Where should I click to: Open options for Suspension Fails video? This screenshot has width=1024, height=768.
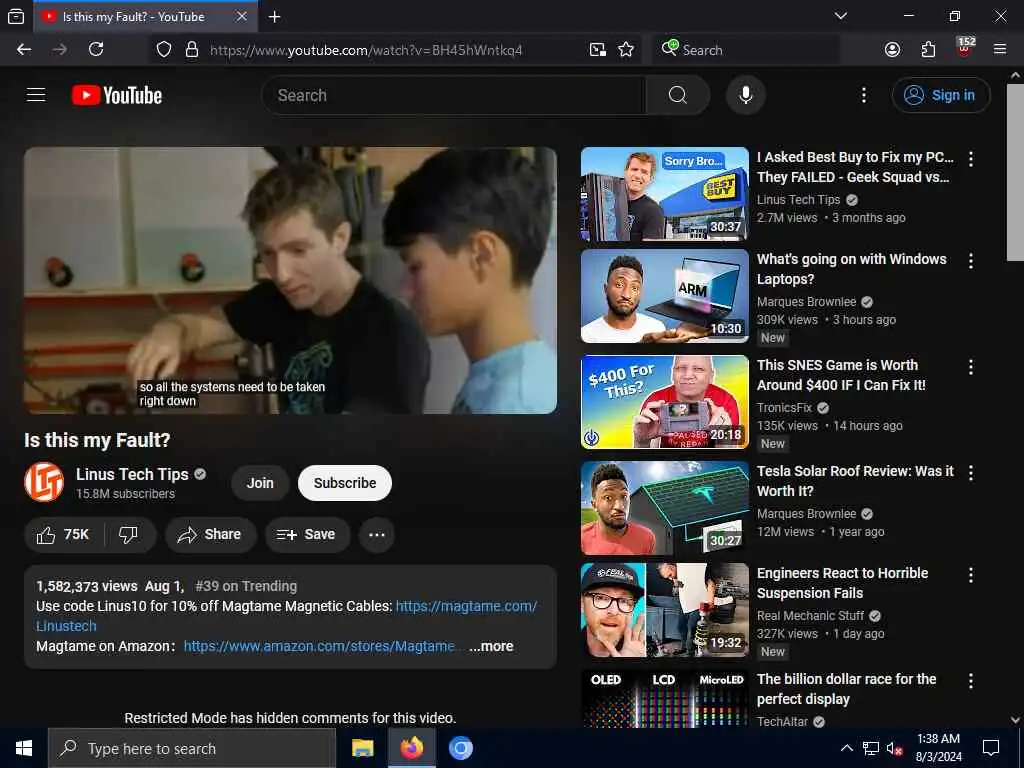click(971, 575)
